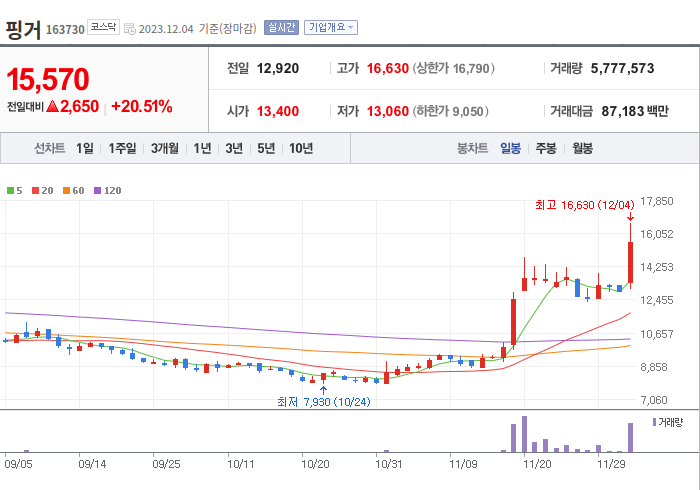Click the 11/20 date axis label
The height and width of the screenshot is (490, 700).
coord(537,464)
